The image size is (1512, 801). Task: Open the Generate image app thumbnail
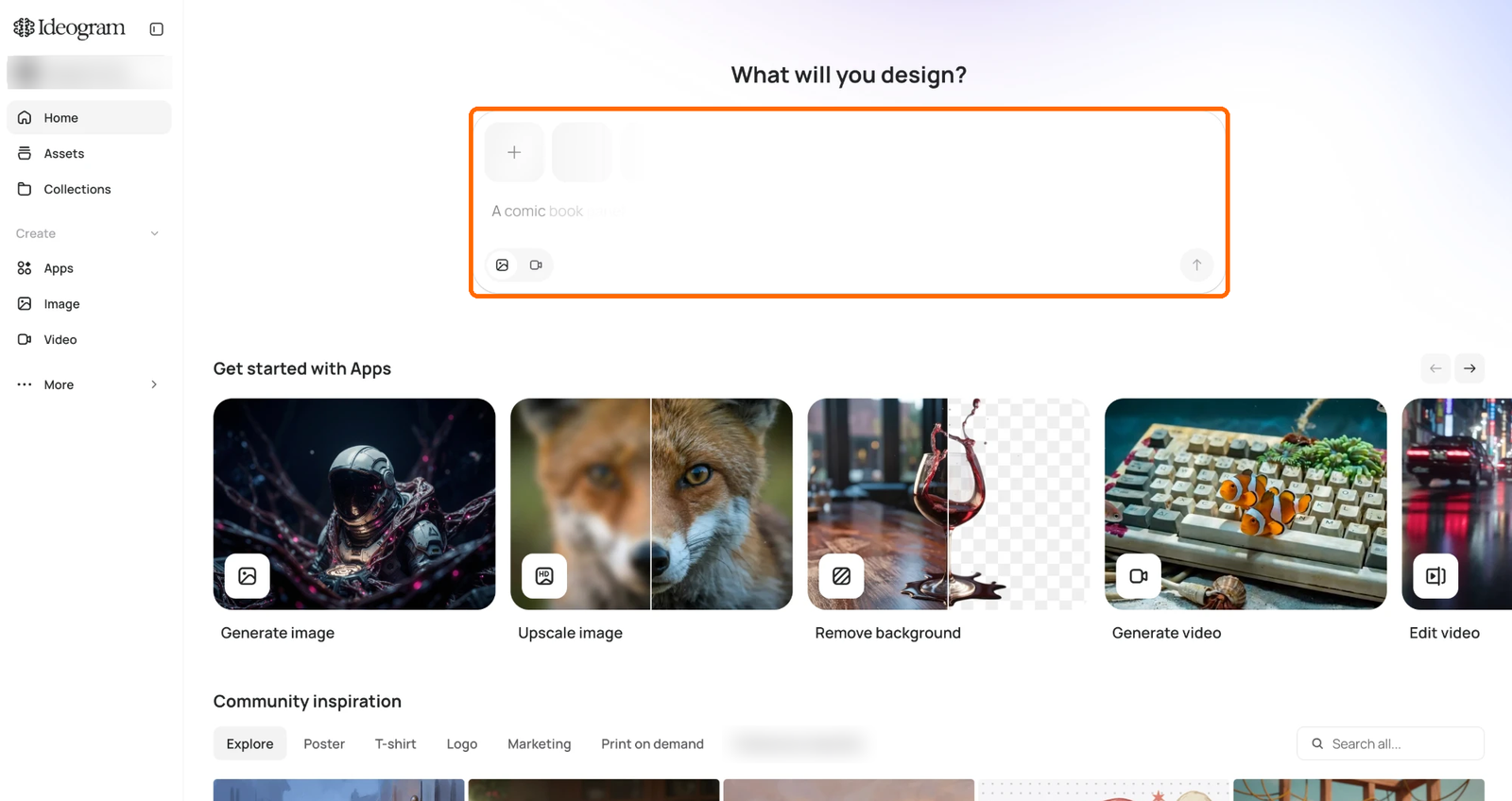click(x=354, y=504)
